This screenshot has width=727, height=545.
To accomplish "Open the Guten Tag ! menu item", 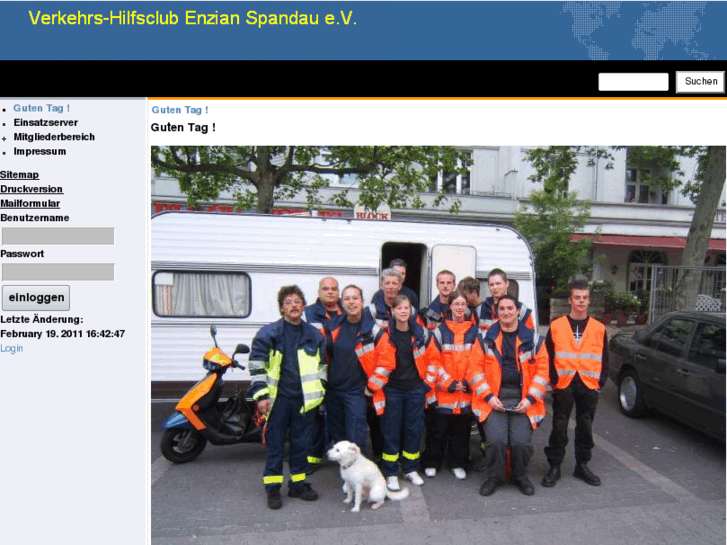I will tap(42, 108).
